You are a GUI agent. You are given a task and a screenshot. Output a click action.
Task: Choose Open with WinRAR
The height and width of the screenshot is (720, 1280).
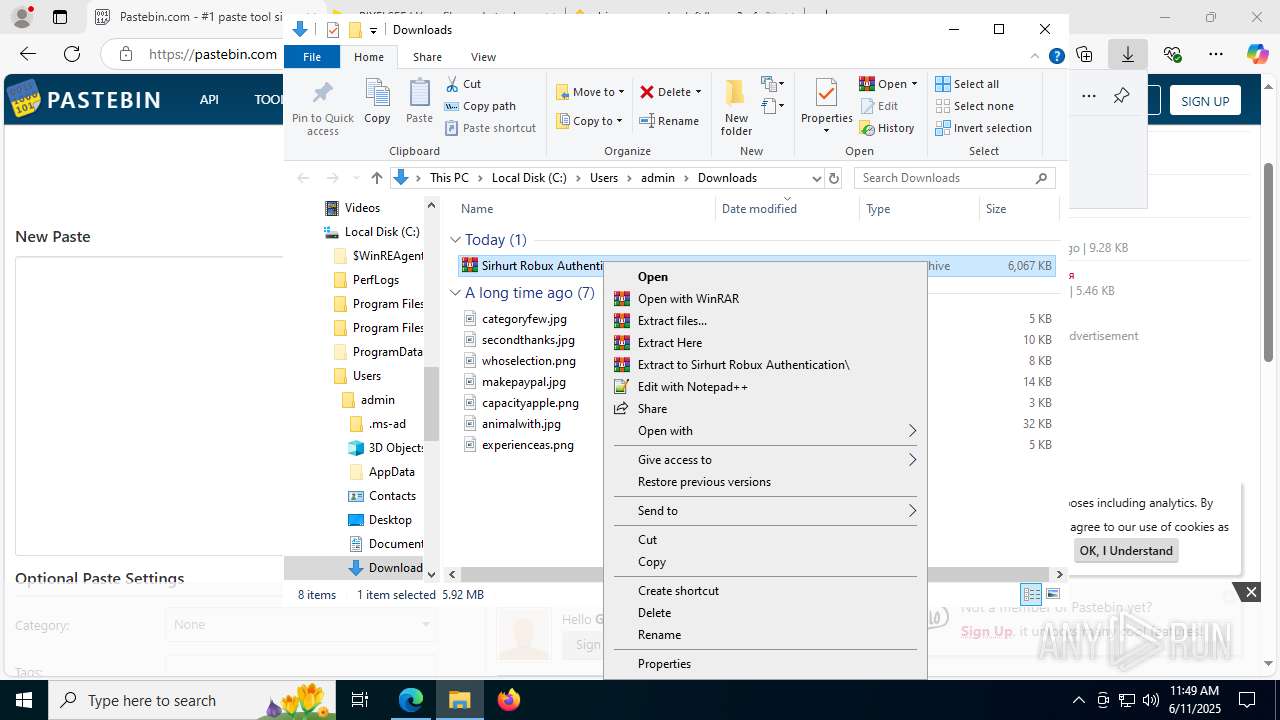[x=765, y=299]
